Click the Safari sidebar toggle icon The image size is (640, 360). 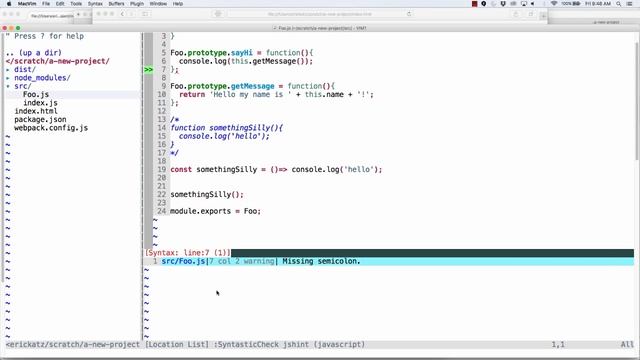(145, 14)
